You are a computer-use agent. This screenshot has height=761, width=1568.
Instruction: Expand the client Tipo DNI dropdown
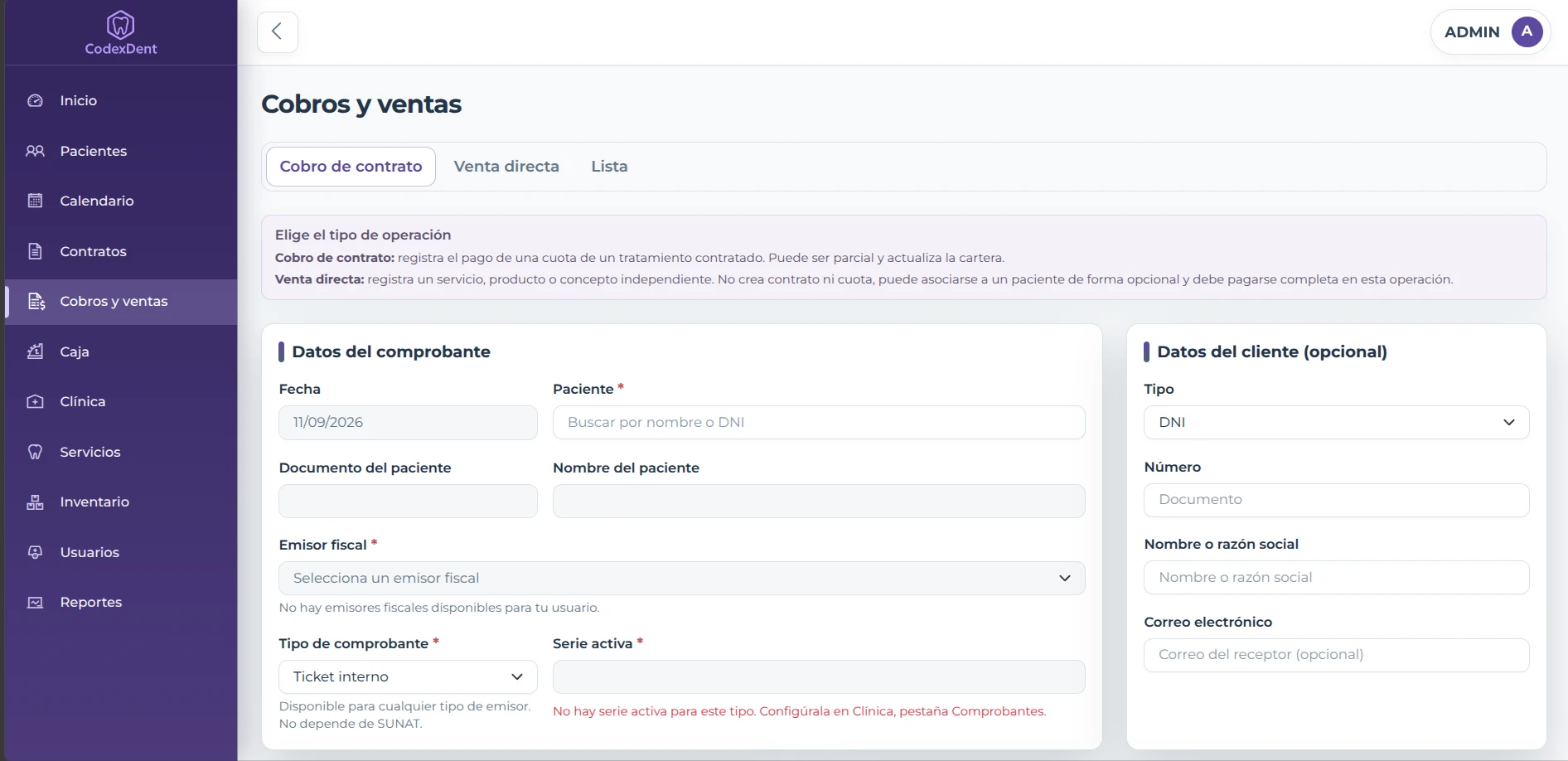click(x=1336, y=423)
